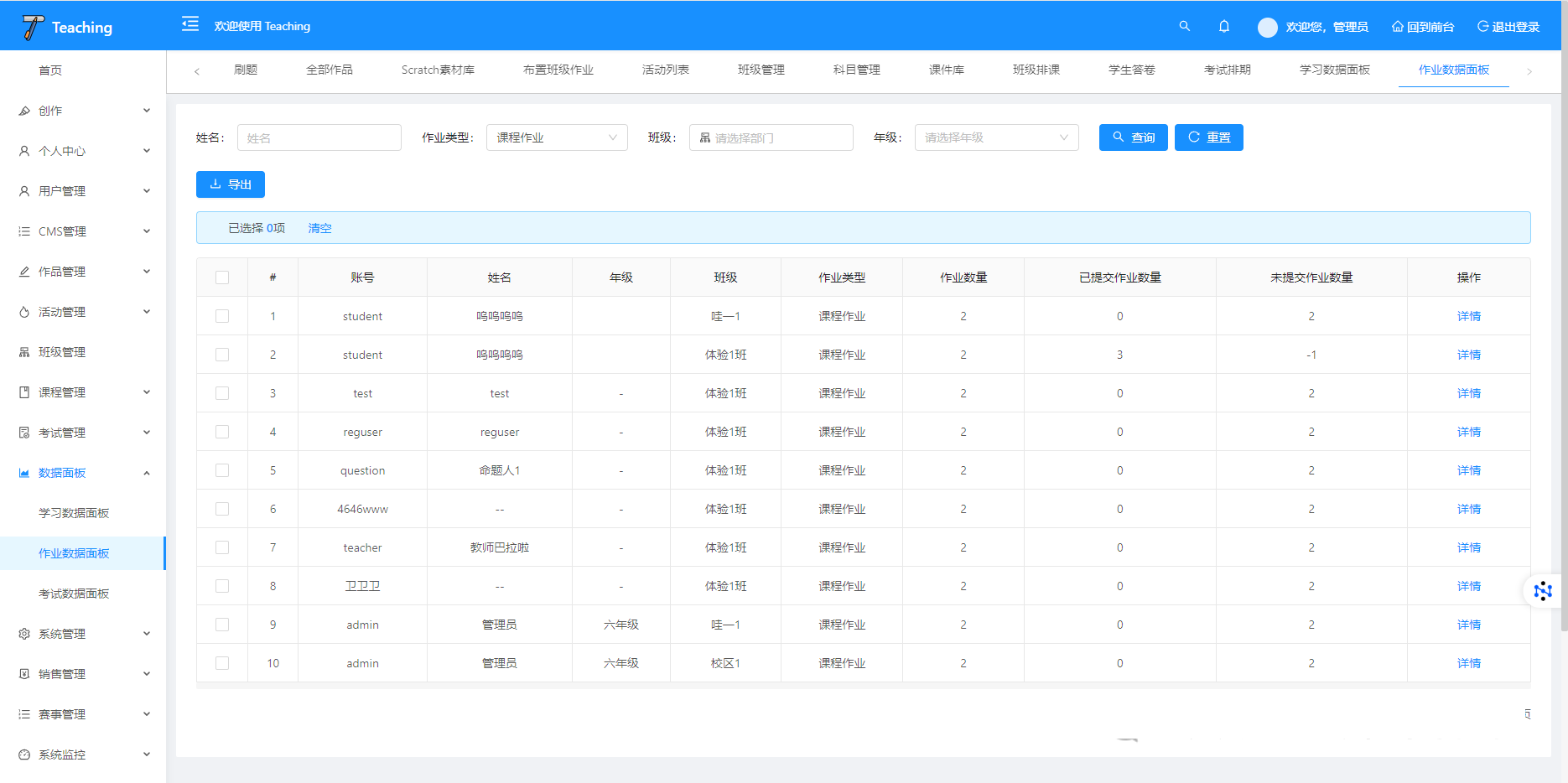Open 详情 link for row 2
The width and height of the screenshot is (1568, 783).
[1468, 355]
